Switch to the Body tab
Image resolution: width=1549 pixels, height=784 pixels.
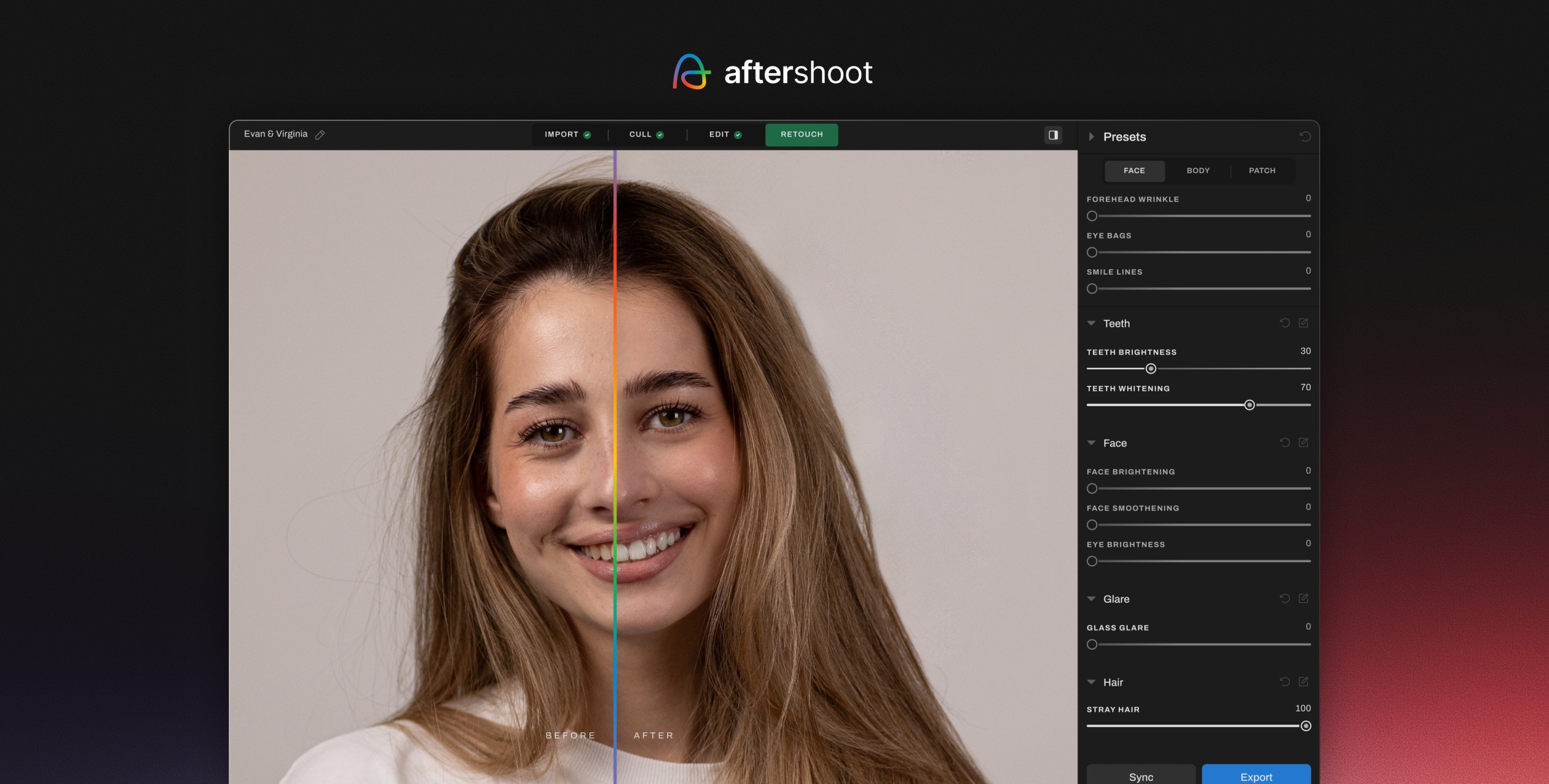(1198, 171)
